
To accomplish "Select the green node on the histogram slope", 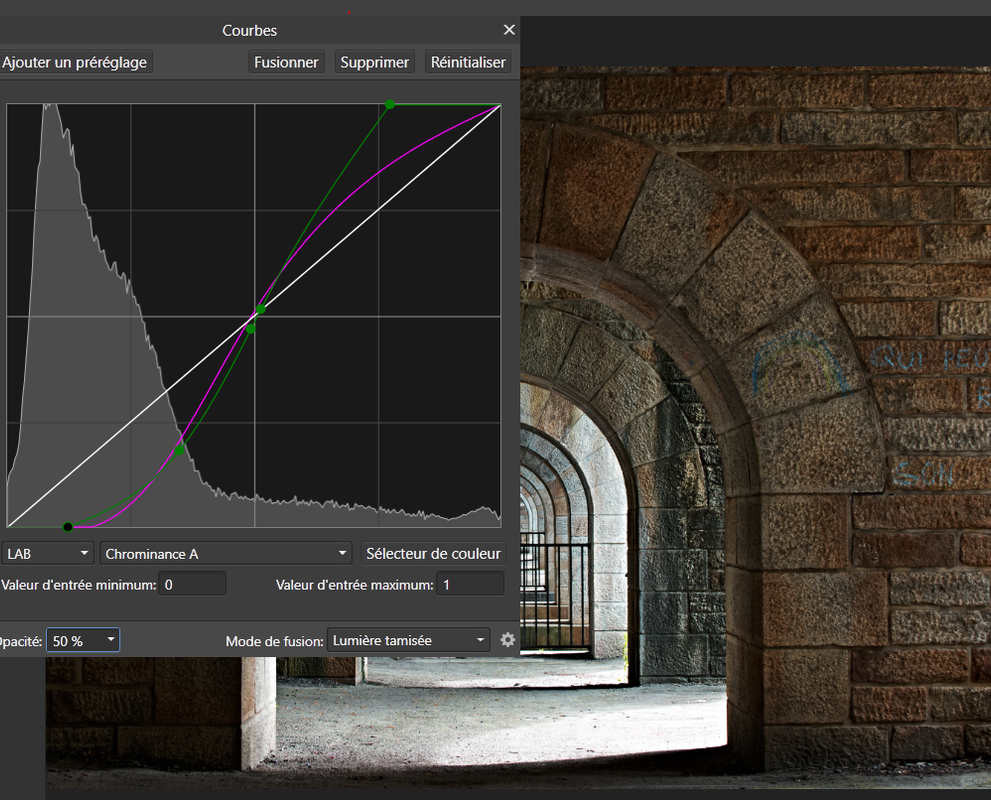I will pos(179,450).
